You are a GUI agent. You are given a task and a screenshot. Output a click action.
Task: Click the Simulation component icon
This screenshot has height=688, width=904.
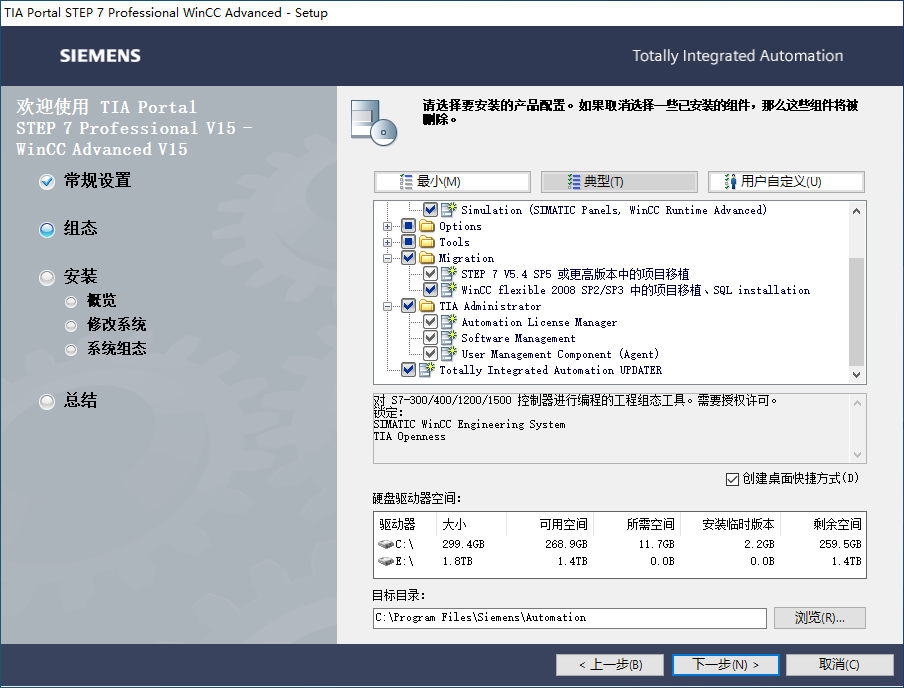pos(449,209)
